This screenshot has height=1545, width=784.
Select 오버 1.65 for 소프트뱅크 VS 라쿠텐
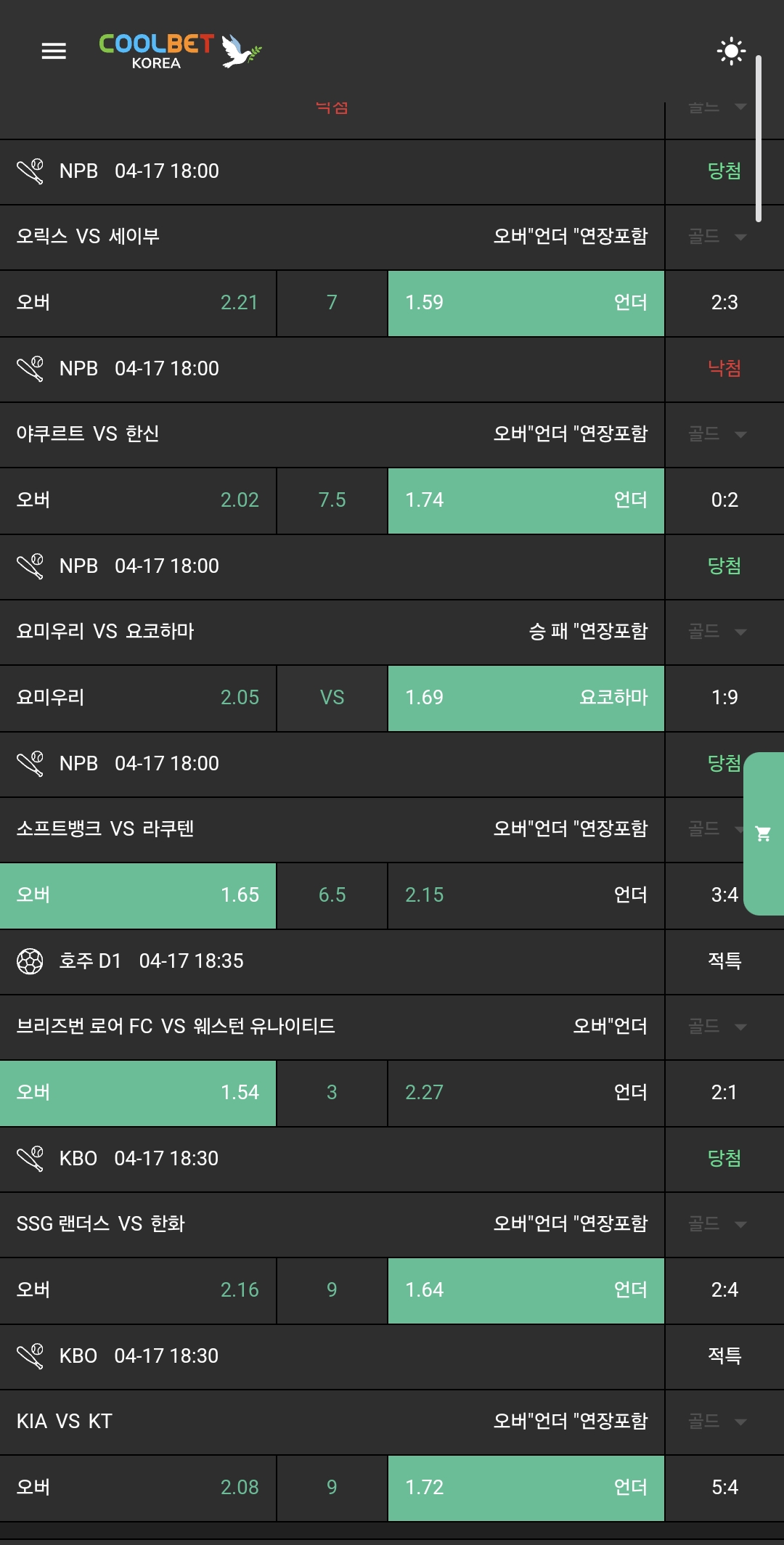click(138, 896)
